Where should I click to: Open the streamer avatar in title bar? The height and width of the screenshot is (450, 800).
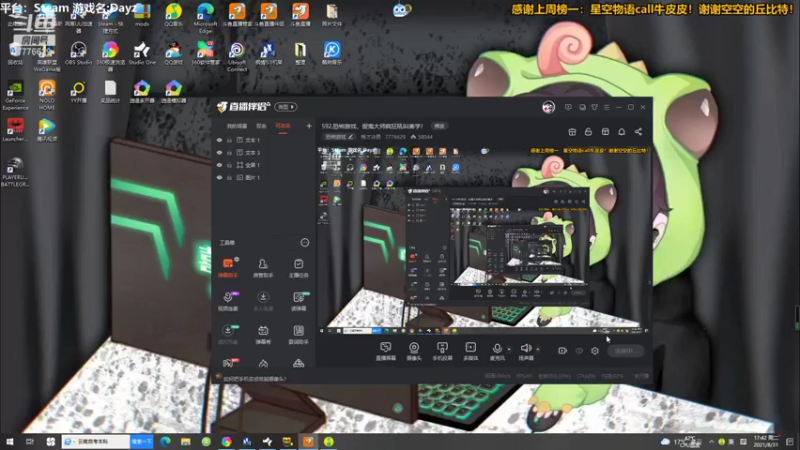tap(548, 107)
